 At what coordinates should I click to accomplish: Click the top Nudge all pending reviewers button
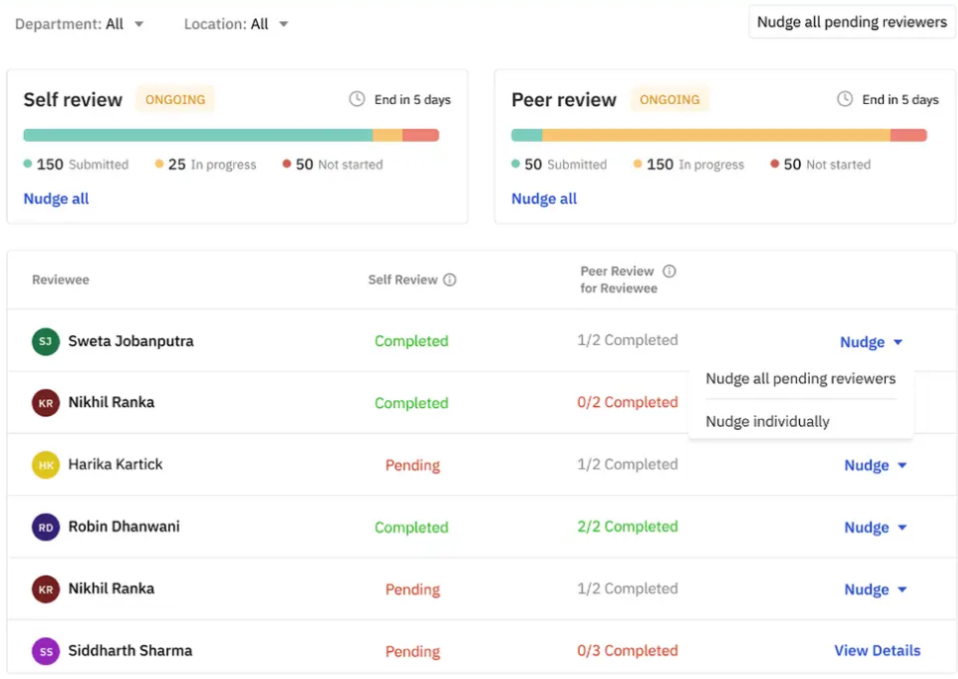pos(852,22)
